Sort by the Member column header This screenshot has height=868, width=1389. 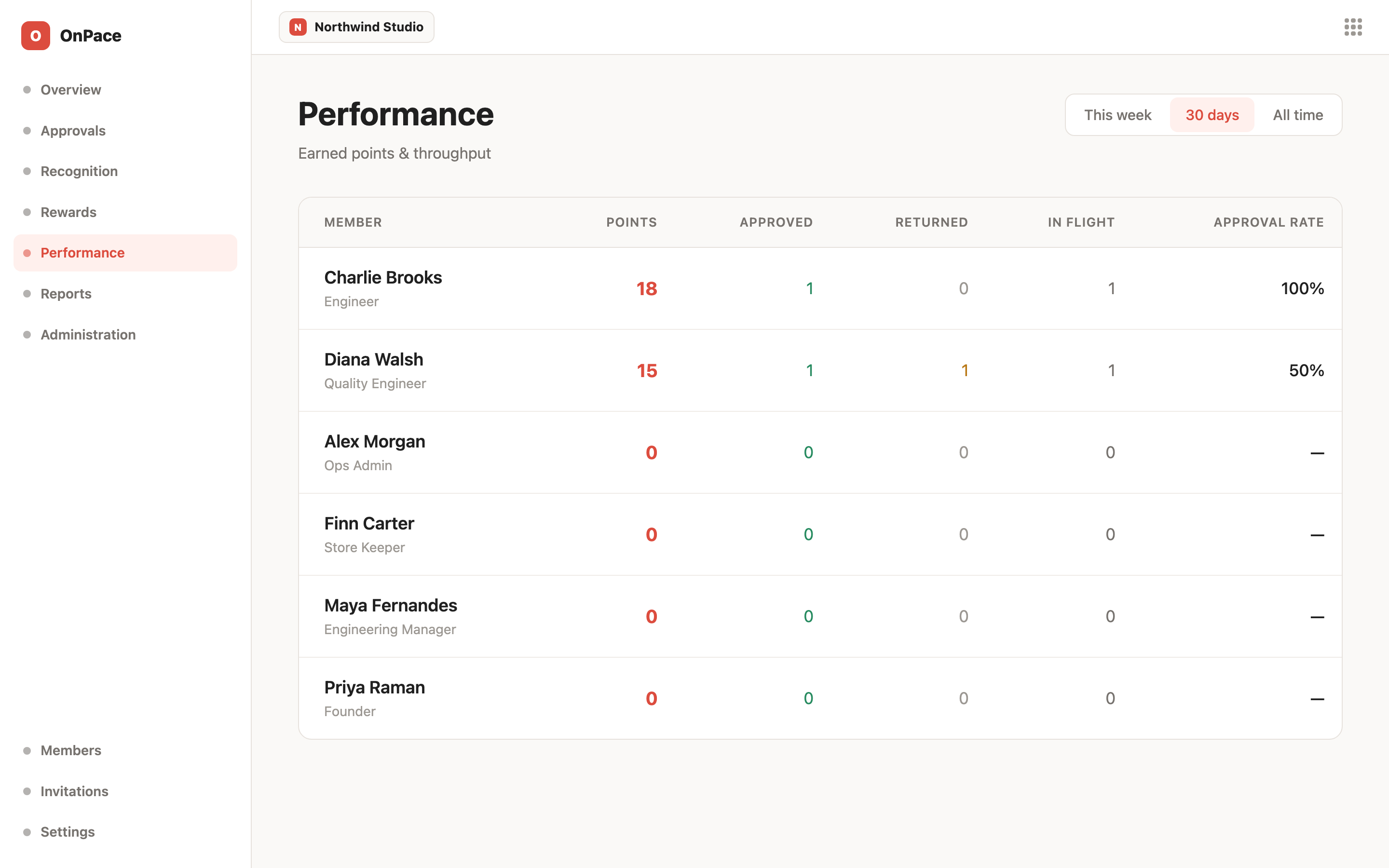353,222
